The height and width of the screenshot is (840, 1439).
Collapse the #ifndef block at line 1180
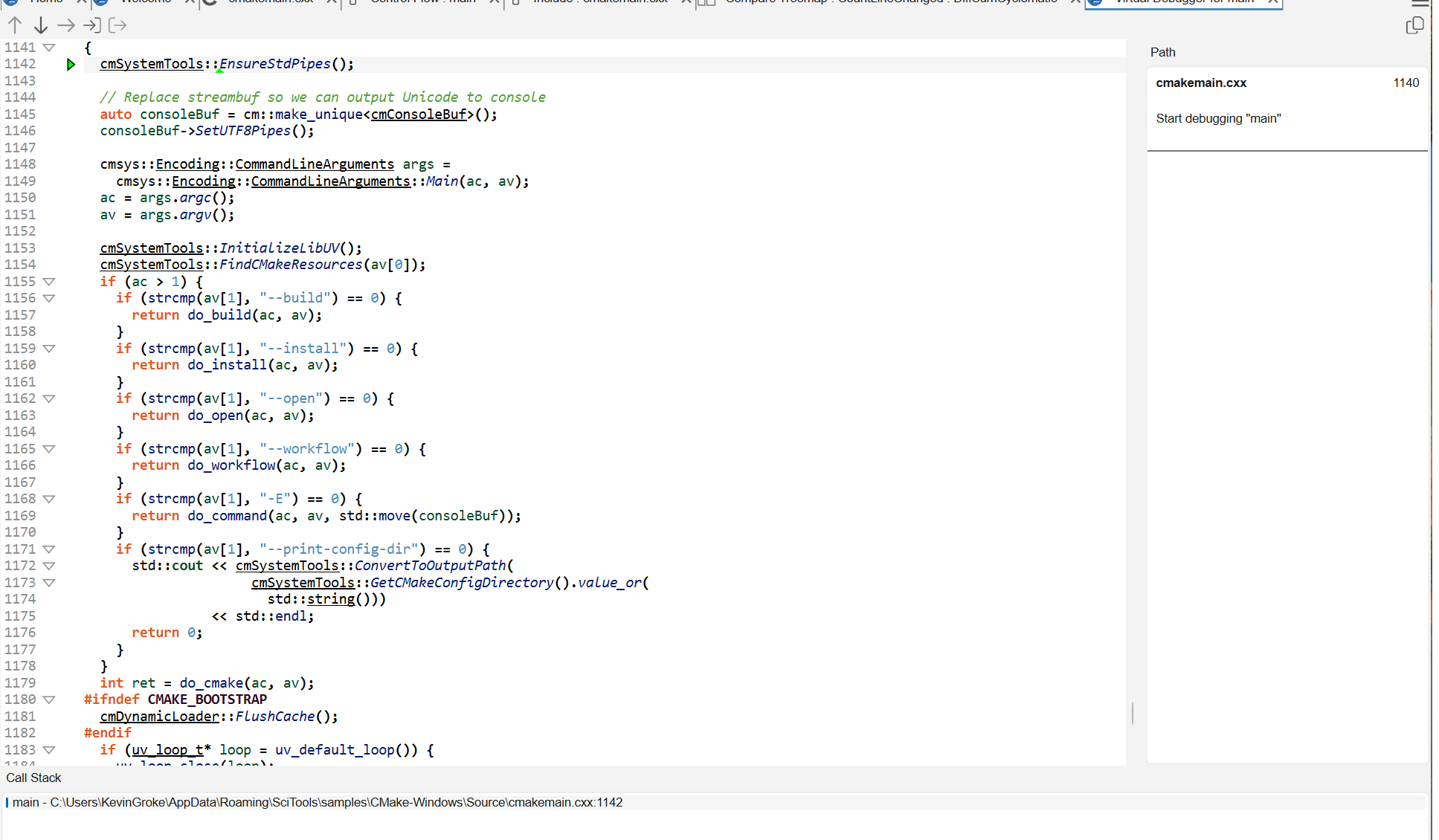[49, 700]
